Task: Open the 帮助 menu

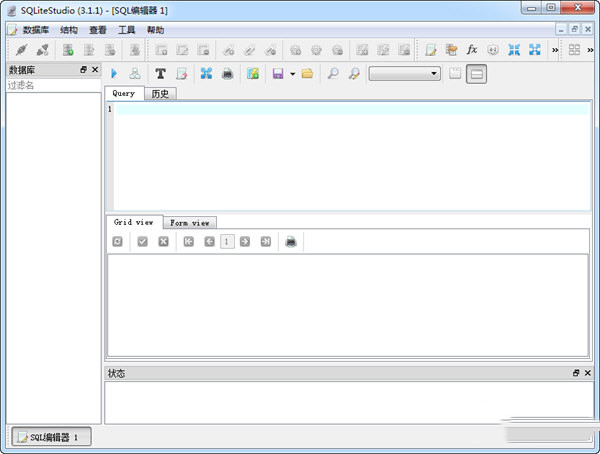Action: pyautogui.click(x=156, y=30)
